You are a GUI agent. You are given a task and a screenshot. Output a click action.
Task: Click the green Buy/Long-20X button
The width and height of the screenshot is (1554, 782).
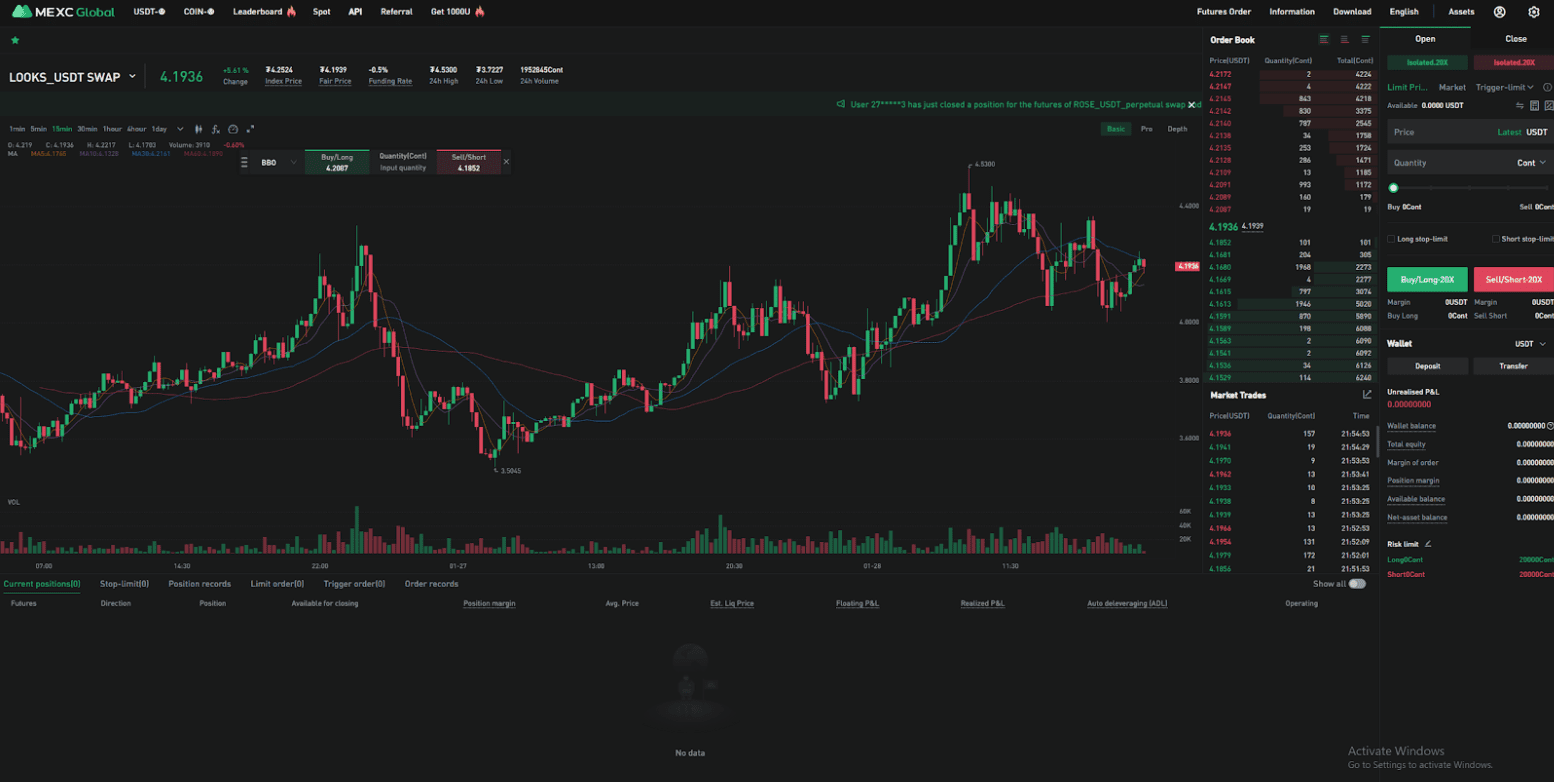[1427, 280]
